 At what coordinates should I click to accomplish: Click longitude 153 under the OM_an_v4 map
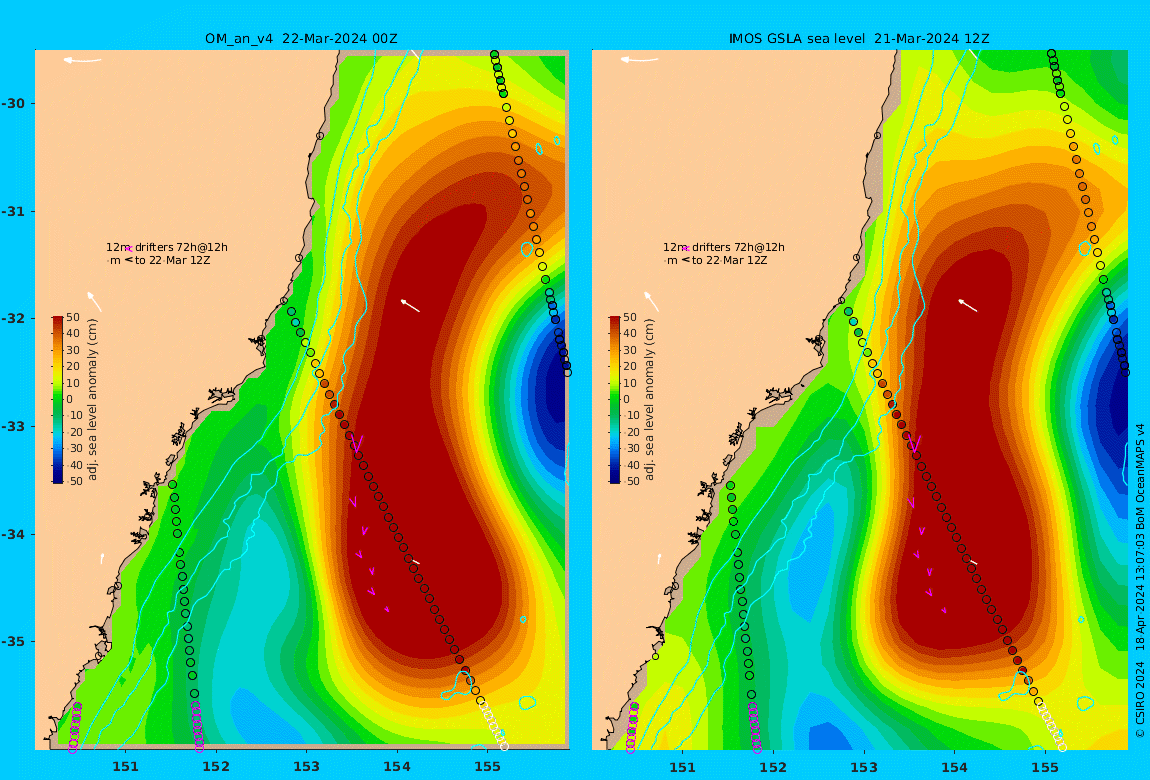(307, 768)
